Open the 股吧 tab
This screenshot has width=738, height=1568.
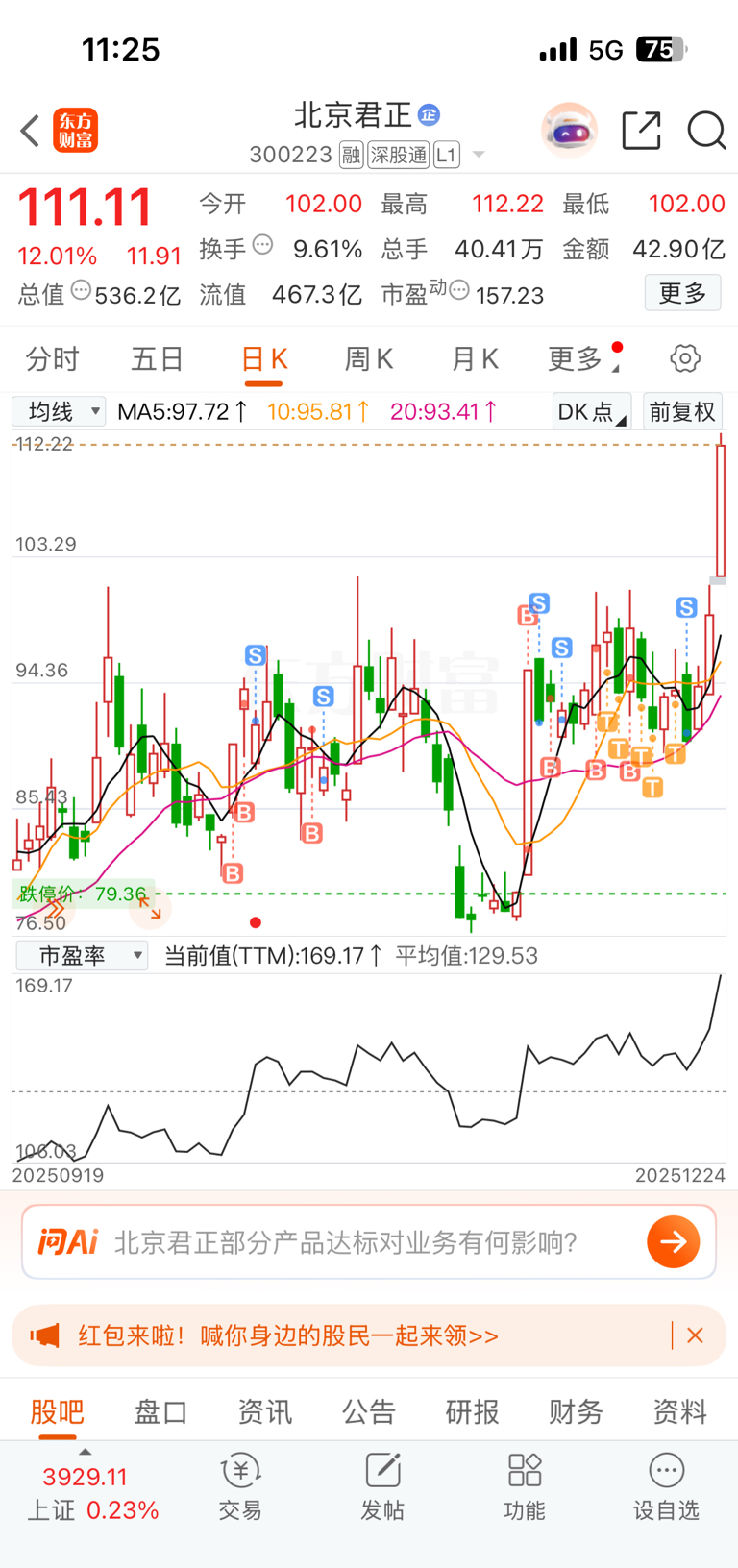tap(58, 1411)
